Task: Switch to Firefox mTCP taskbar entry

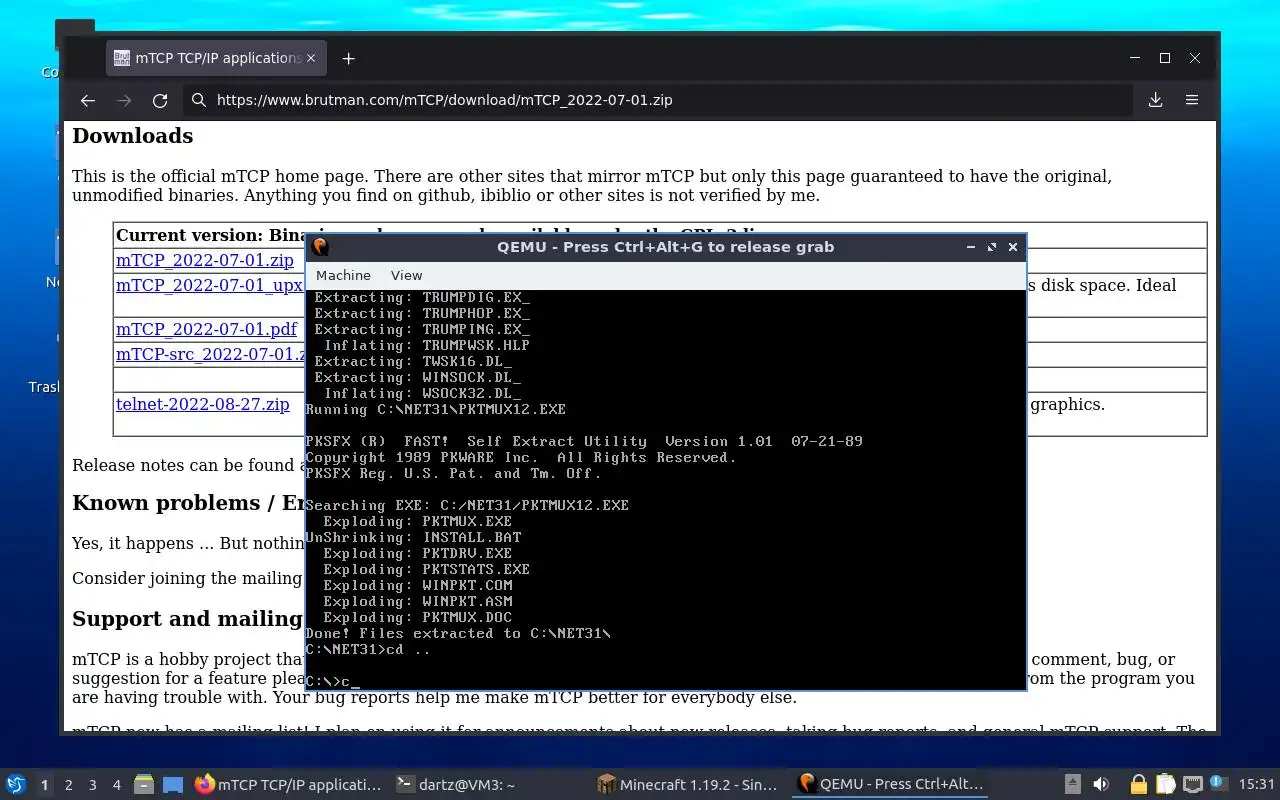Action: coord(288,785)
